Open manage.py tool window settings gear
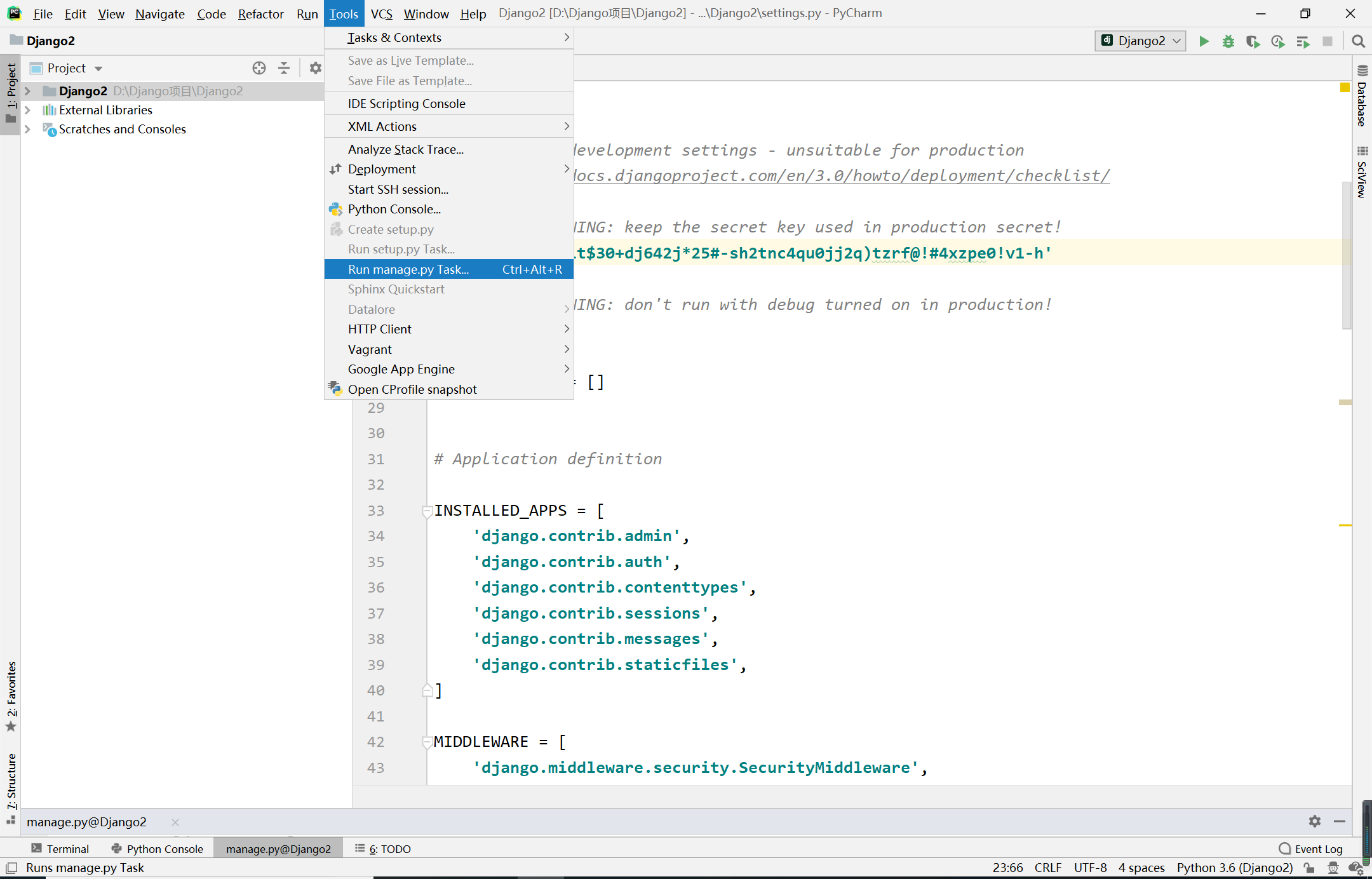 (x=1315, y=821)
